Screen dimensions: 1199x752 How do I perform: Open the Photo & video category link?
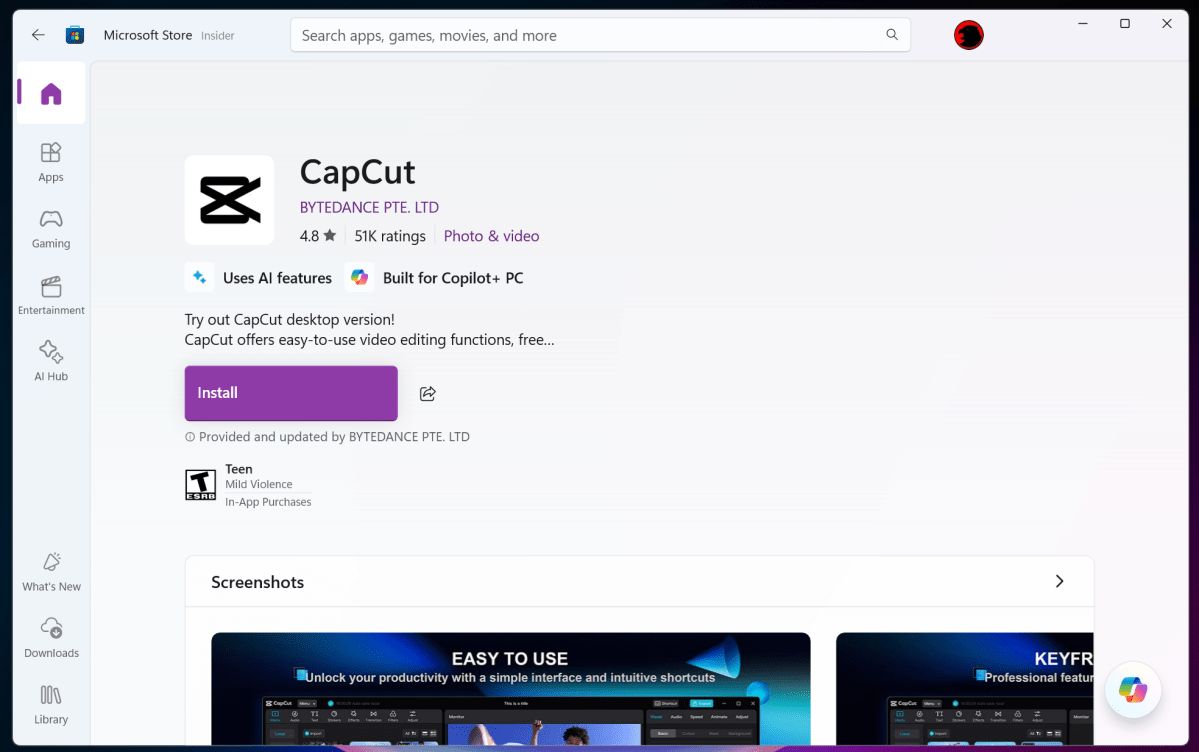point(492,236)
